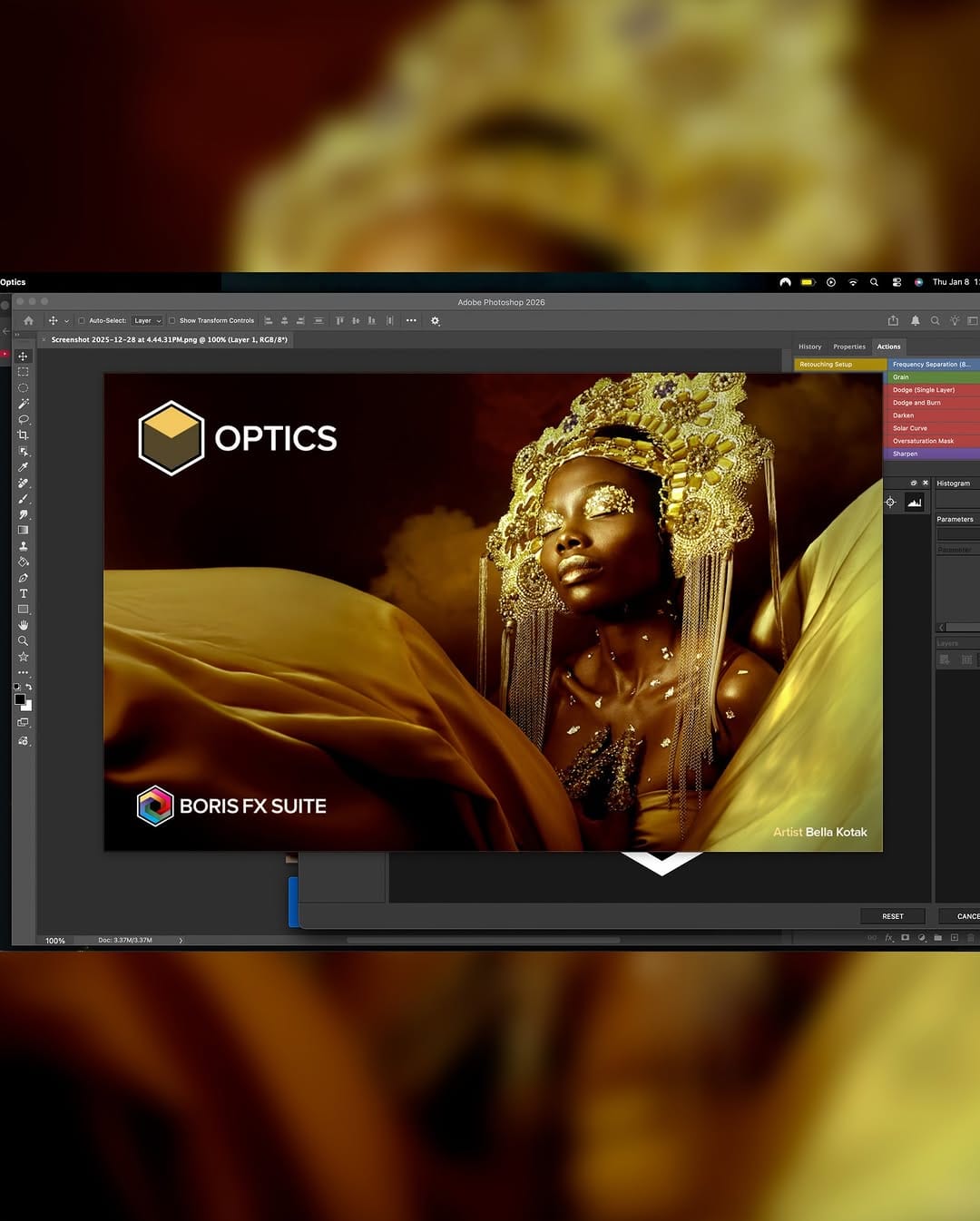Enable the Auto-Select checkbox

tap(82, 320)
